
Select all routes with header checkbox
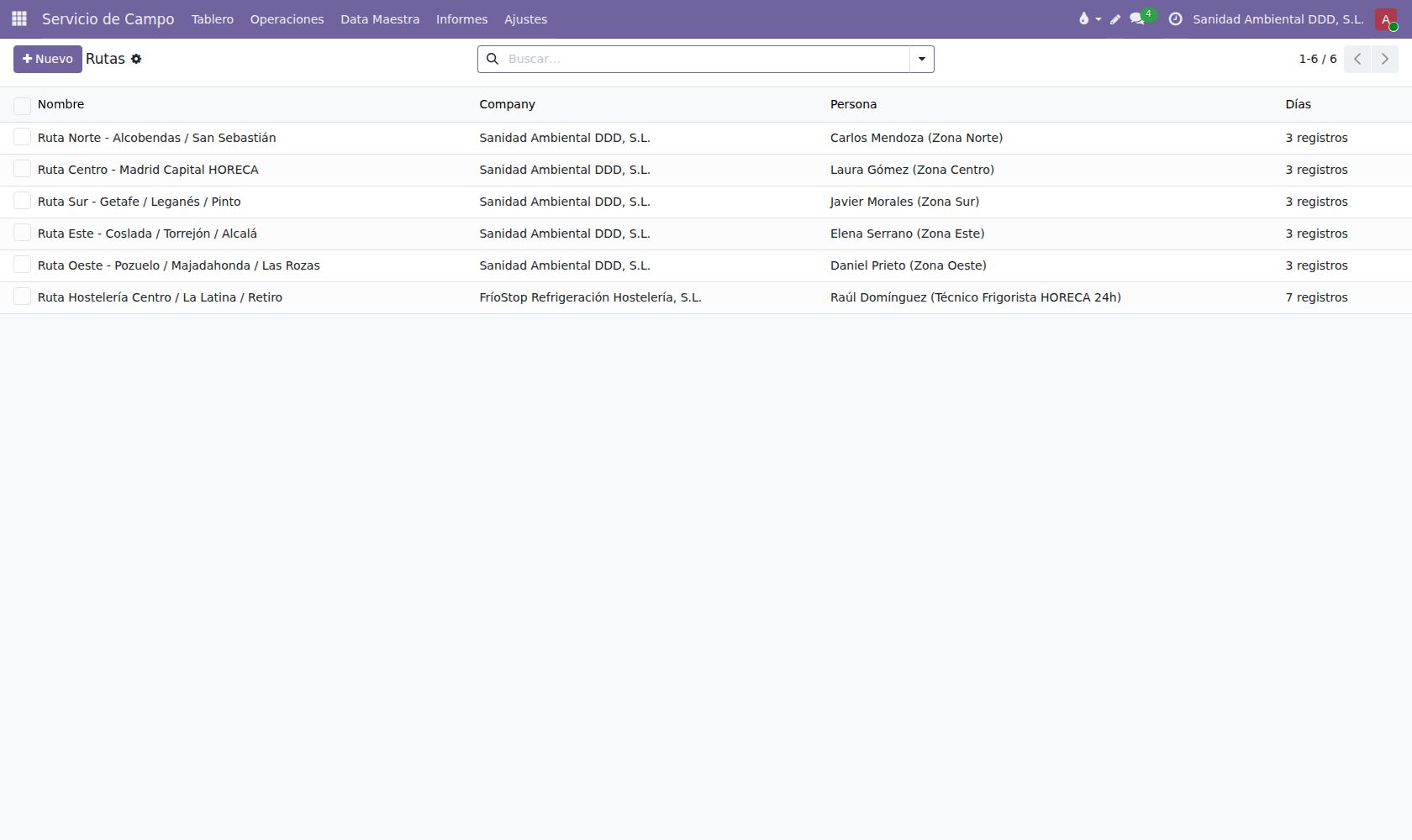click(22, 105)
